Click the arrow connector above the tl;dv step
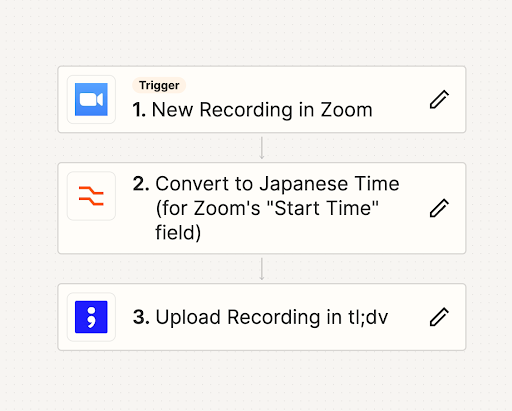Viewport: 512px width, 411px height. click(x=262, y=269)
